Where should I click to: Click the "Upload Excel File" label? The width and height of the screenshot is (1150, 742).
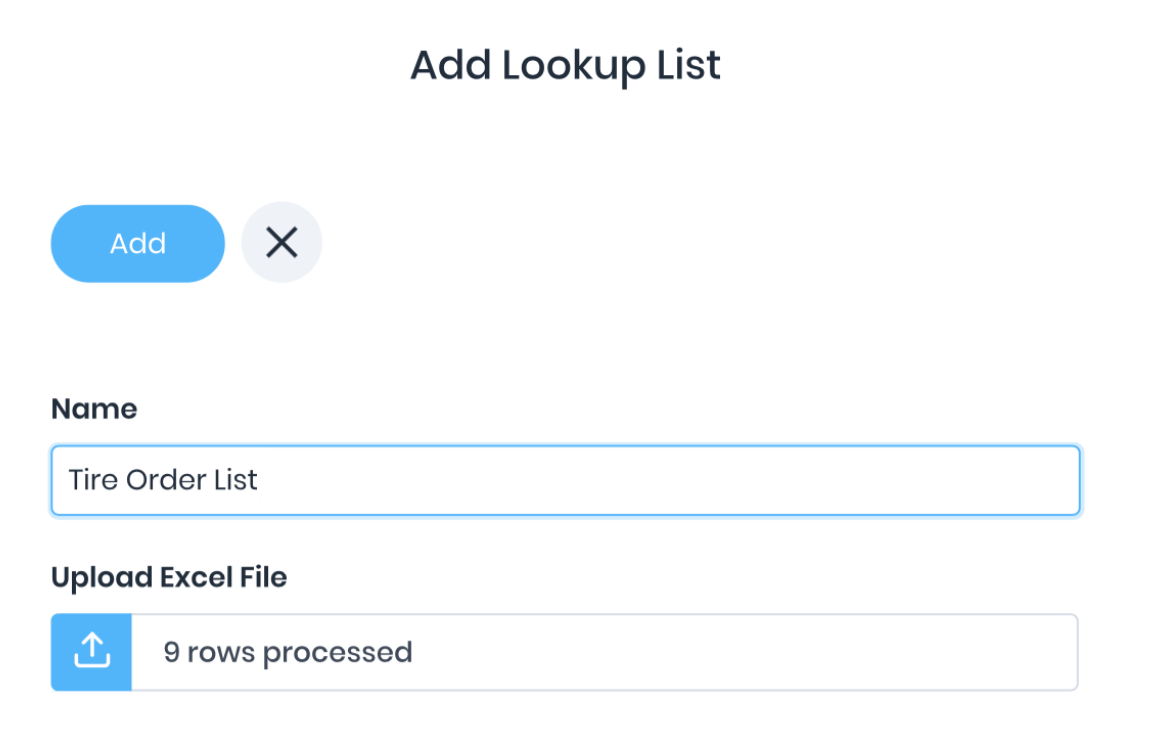click(169, 577)
